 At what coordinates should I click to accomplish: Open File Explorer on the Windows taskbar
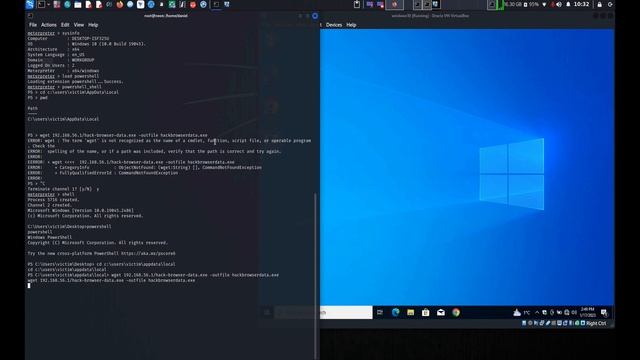[x=411, y=313]
